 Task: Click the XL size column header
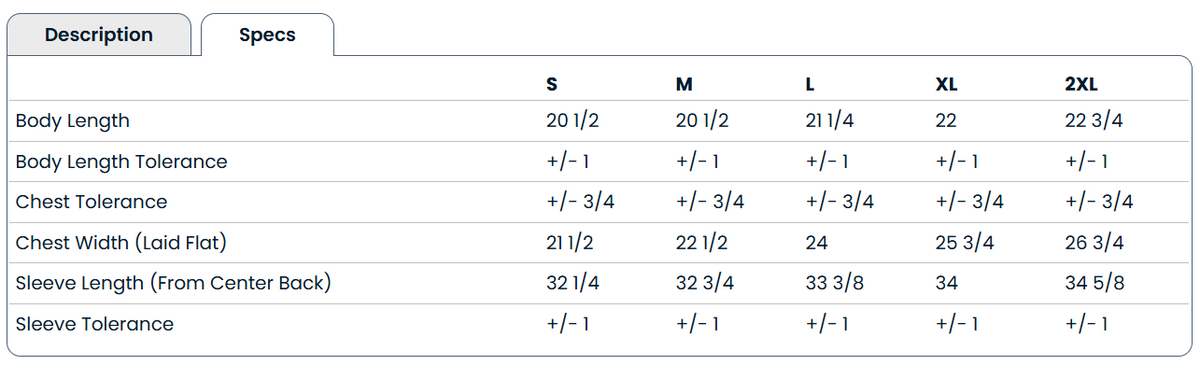946,84
